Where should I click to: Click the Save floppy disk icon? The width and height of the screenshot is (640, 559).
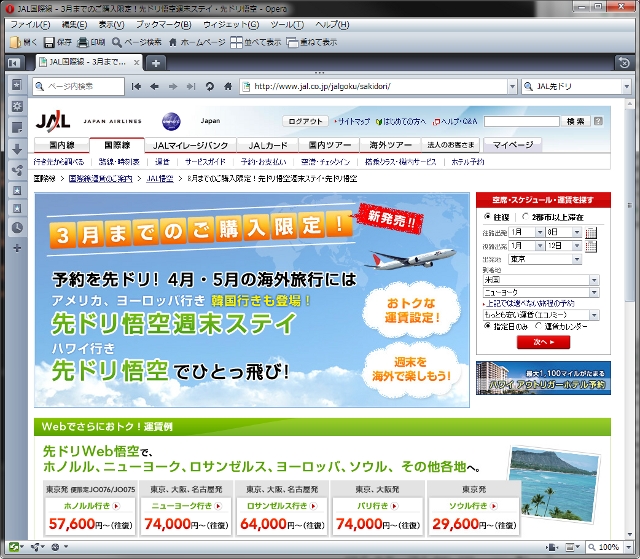tap(49, 42)
